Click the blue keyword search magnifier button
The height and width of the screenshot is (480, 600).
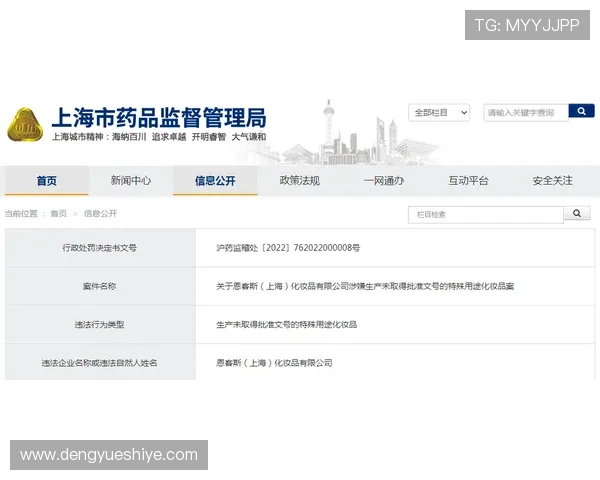pos(581,111)
